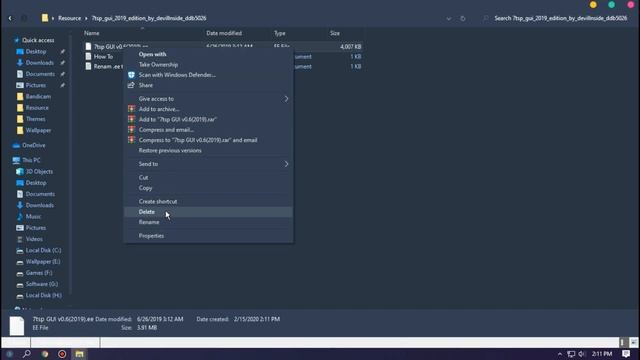Image resolution: width=640 pixels, height=360 pixels.
Task: Open the Bandicam folder
Action: pos(38,97)
